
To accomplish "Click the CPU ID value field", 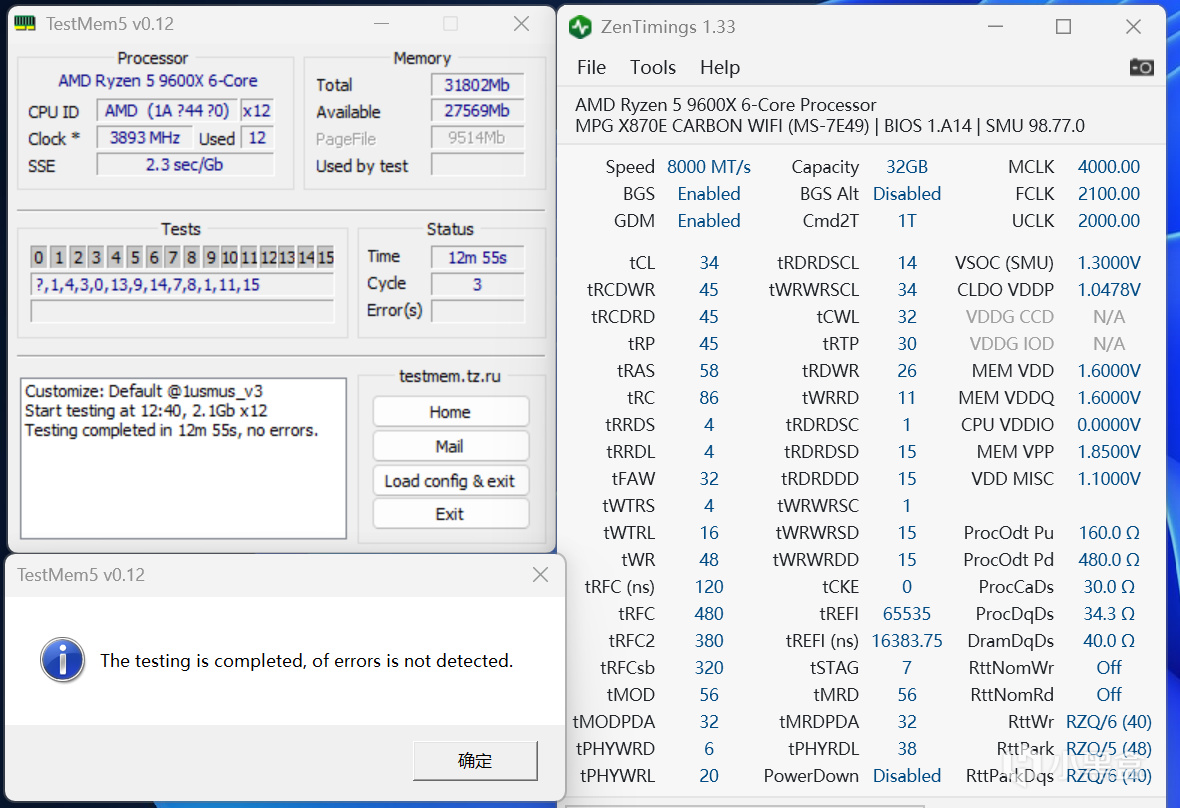I will point(167,111).
